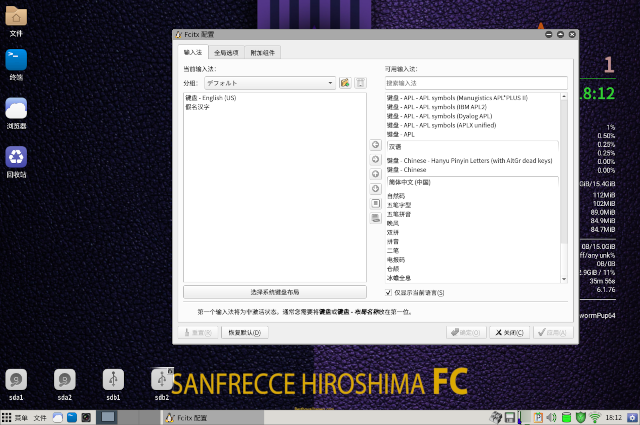
Task: Toggle 仅显示当前语言 checkbox
Action: tap(389, 292)
